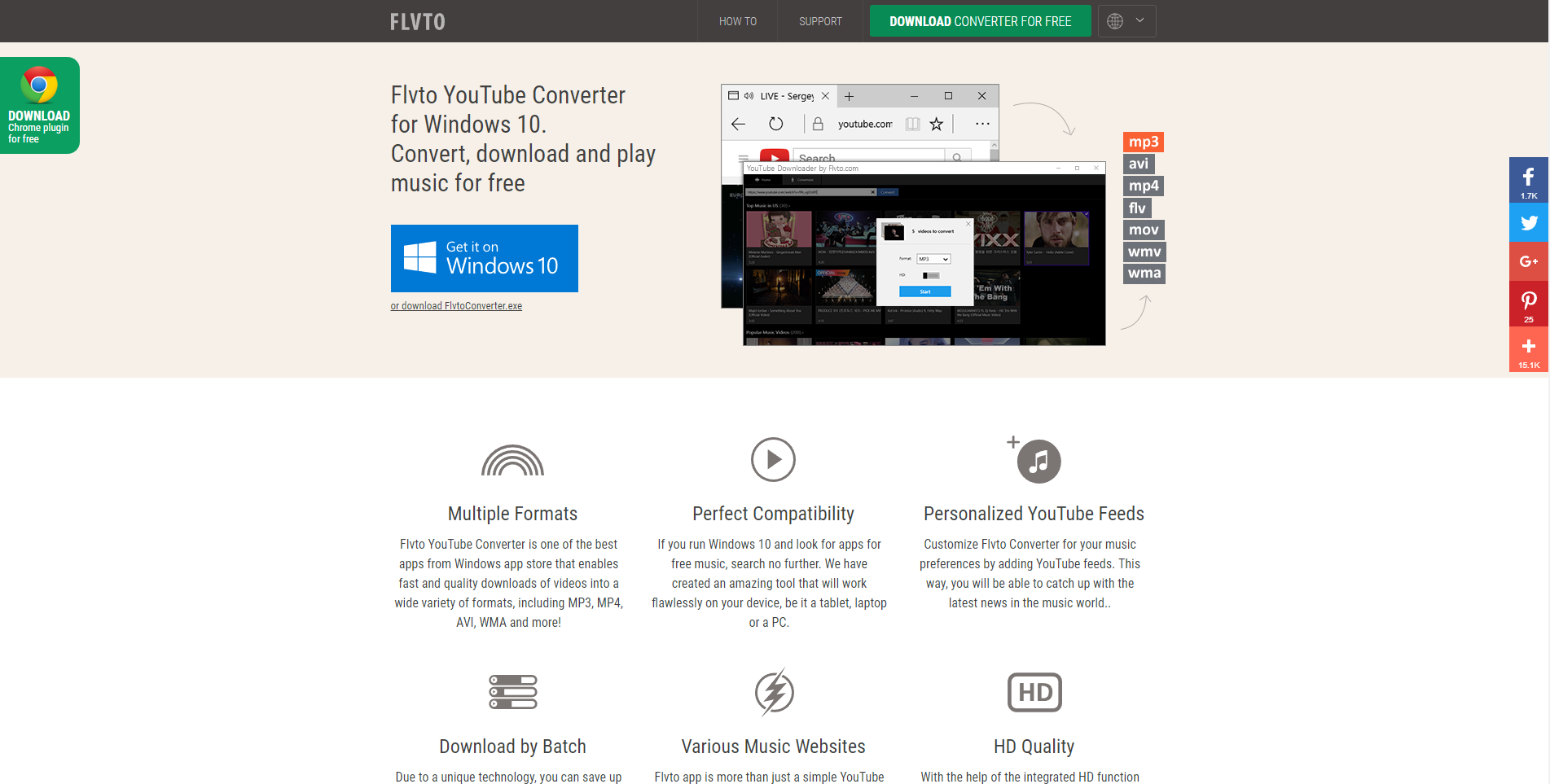The height and width of the screenshot is (784, 1550).
Task: Follow the download FlvtoConverter.exe link
Action: click(456, 306)
